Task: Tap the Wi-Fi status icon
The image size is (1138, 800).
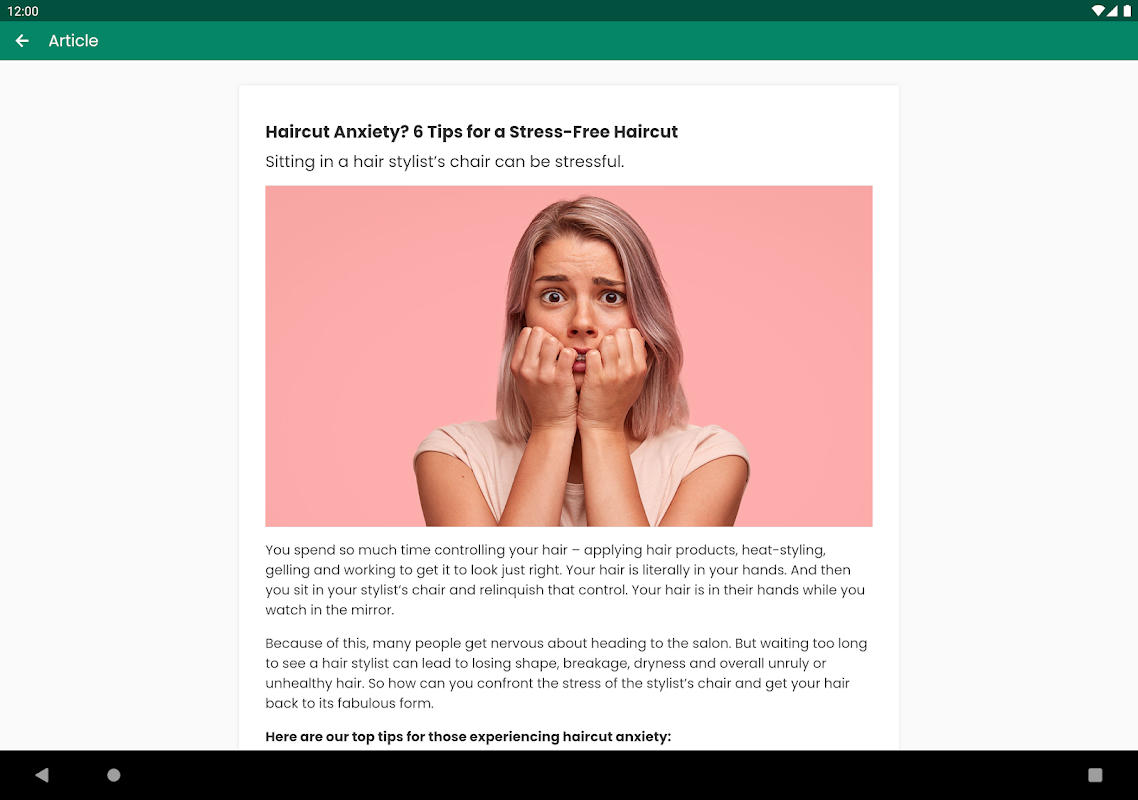Action: click(x=1098, y=11)
